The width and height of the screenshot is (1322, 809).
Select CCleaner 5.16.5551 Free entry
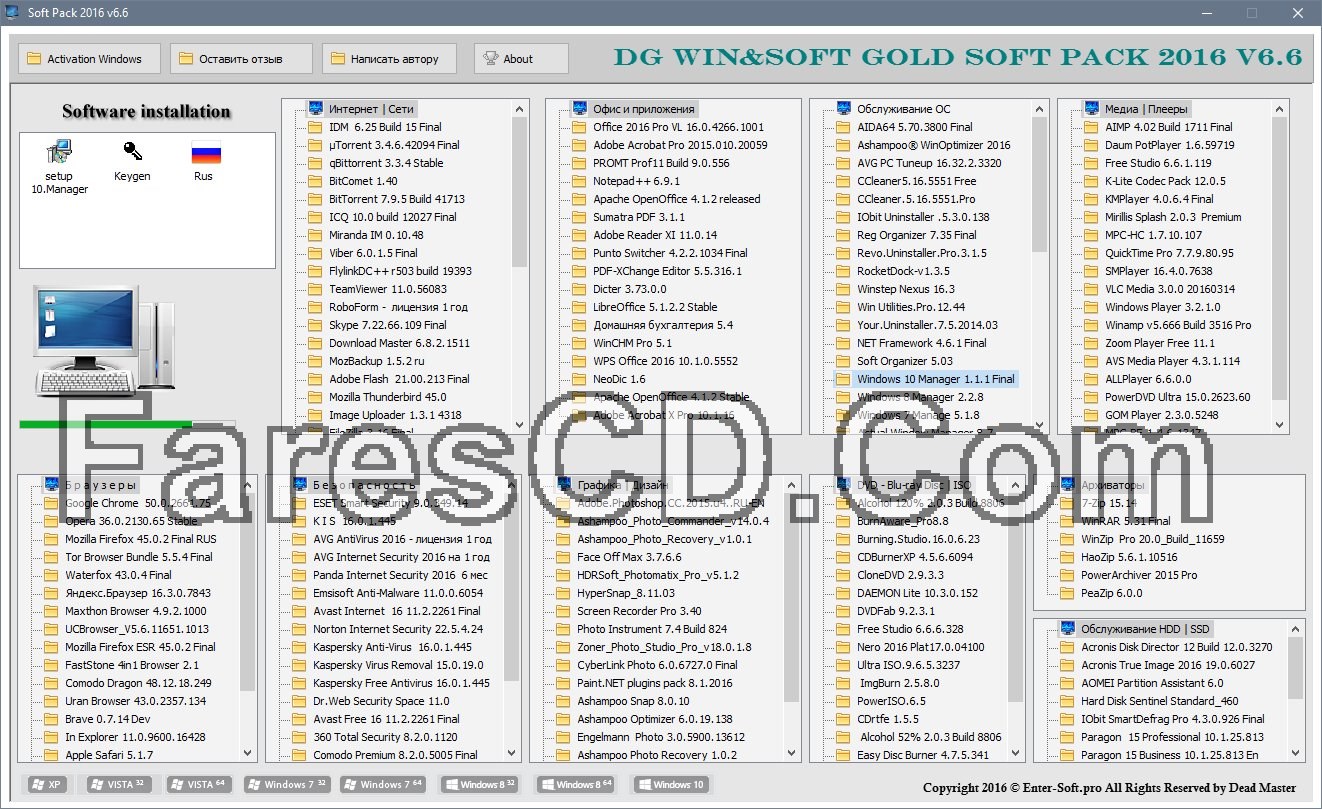pyautogui.click(x=916, y=181)
